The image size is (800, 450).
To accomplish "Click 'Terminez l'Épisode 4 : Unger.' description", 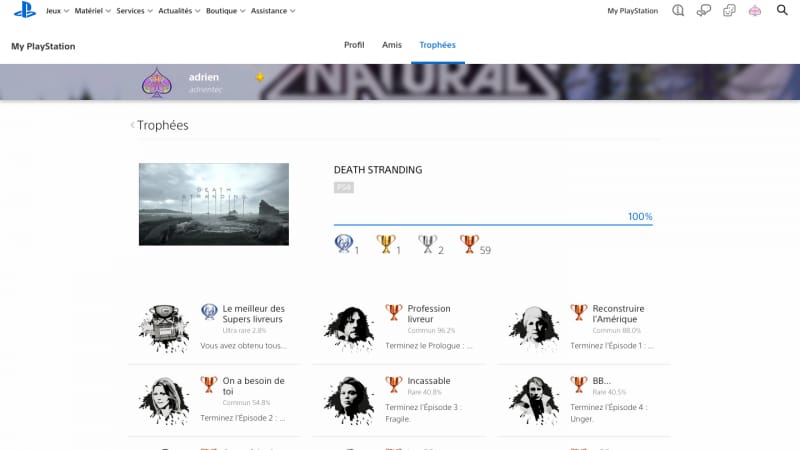I will coord(609,413).
